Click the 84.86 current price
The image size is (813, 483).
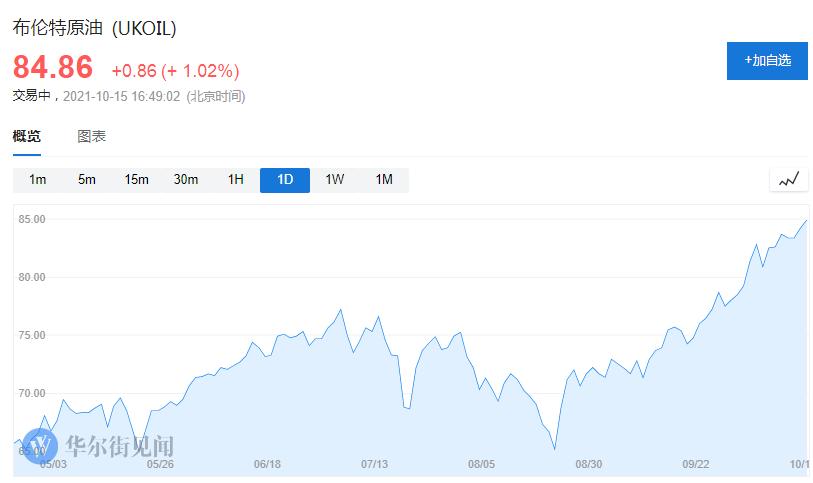coord(53,68)
